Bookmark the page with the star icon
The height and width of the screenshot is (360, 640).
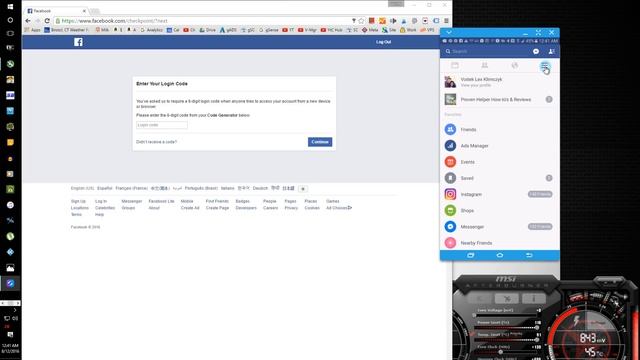[361, 21]
